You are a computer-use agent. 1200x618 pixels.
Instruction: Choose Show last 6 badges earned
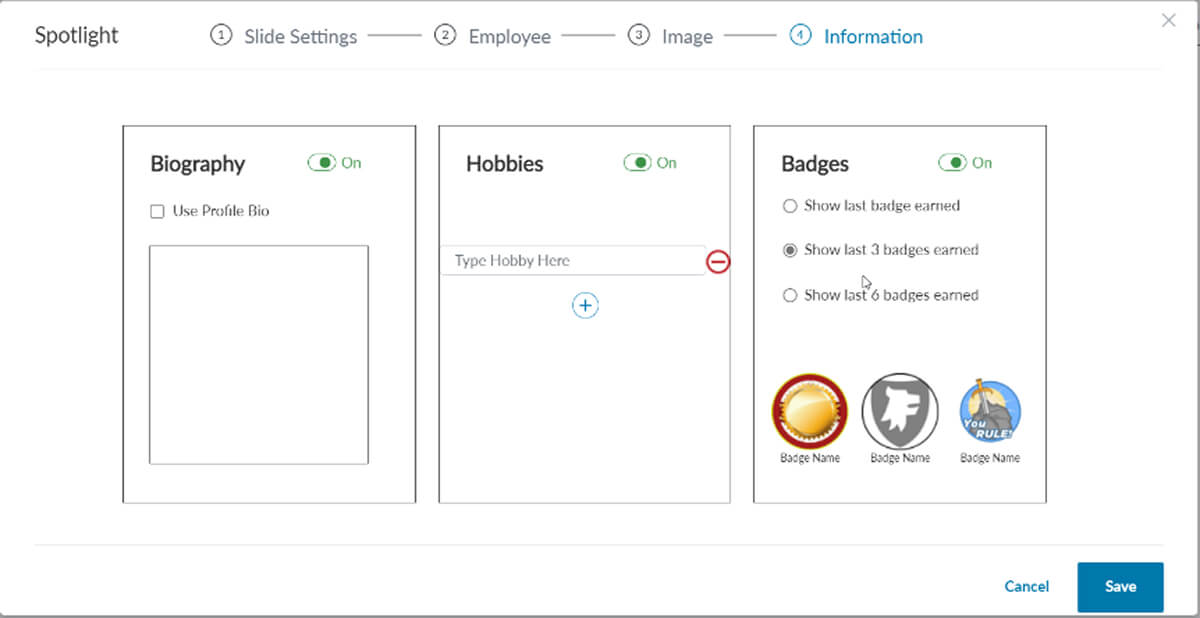coord(790,295)
